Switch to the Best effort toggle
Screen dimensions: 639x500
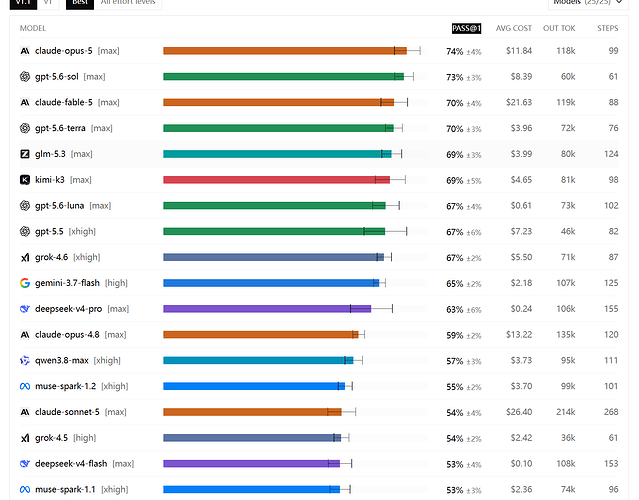80,3
